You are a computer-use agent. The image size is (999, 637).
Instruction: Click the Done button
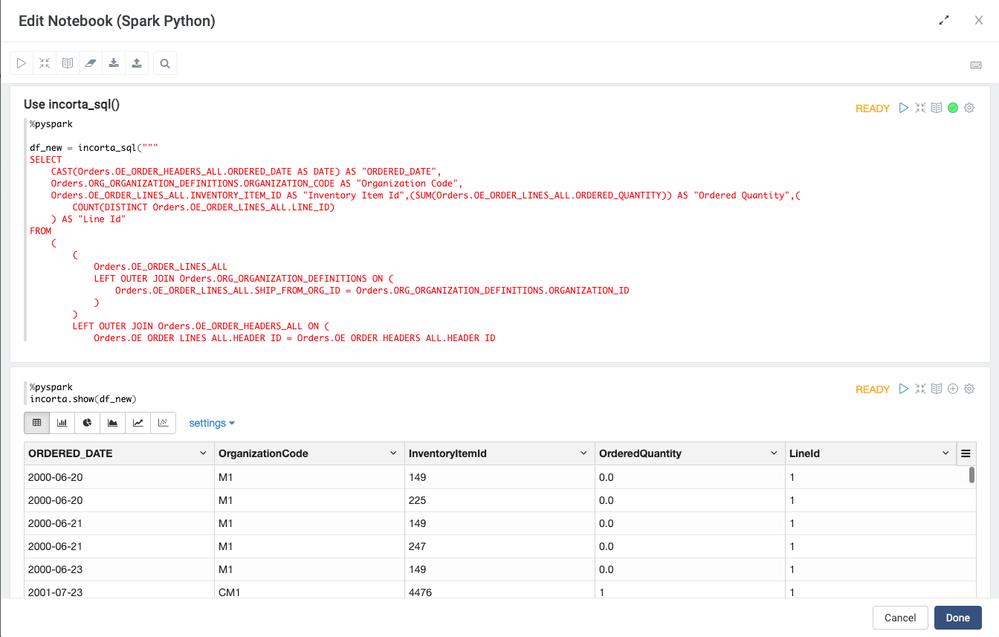(957, 617)
